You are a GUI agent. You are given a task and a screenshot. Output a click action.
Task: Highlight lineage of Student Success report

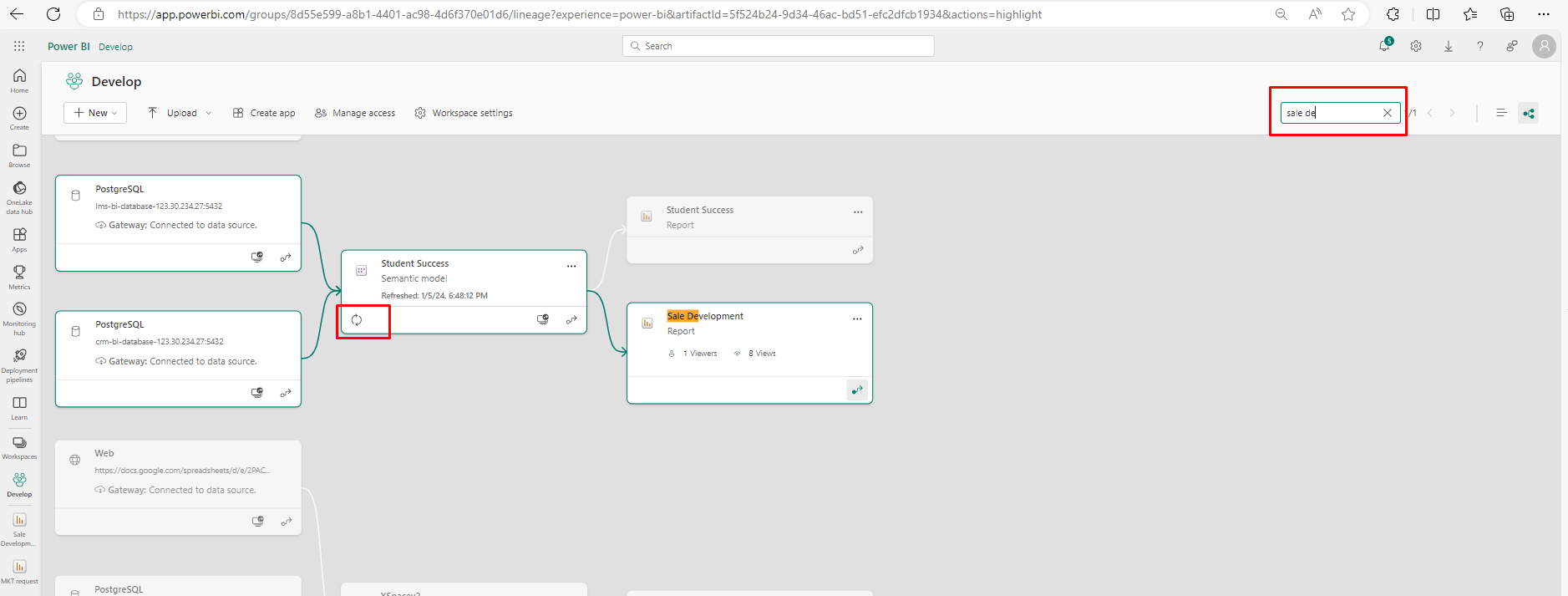point(858,250)
